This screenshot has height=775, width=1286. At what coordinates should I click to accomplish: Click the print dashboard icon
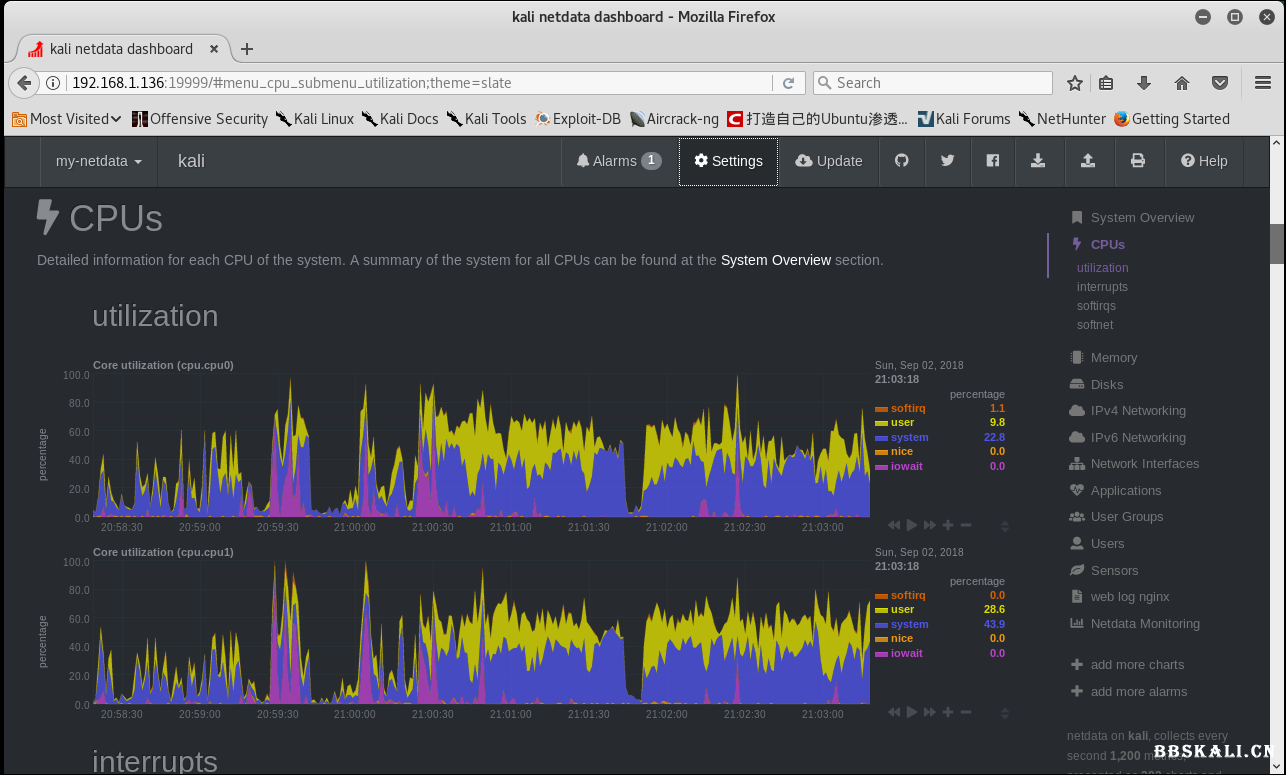1137,161
